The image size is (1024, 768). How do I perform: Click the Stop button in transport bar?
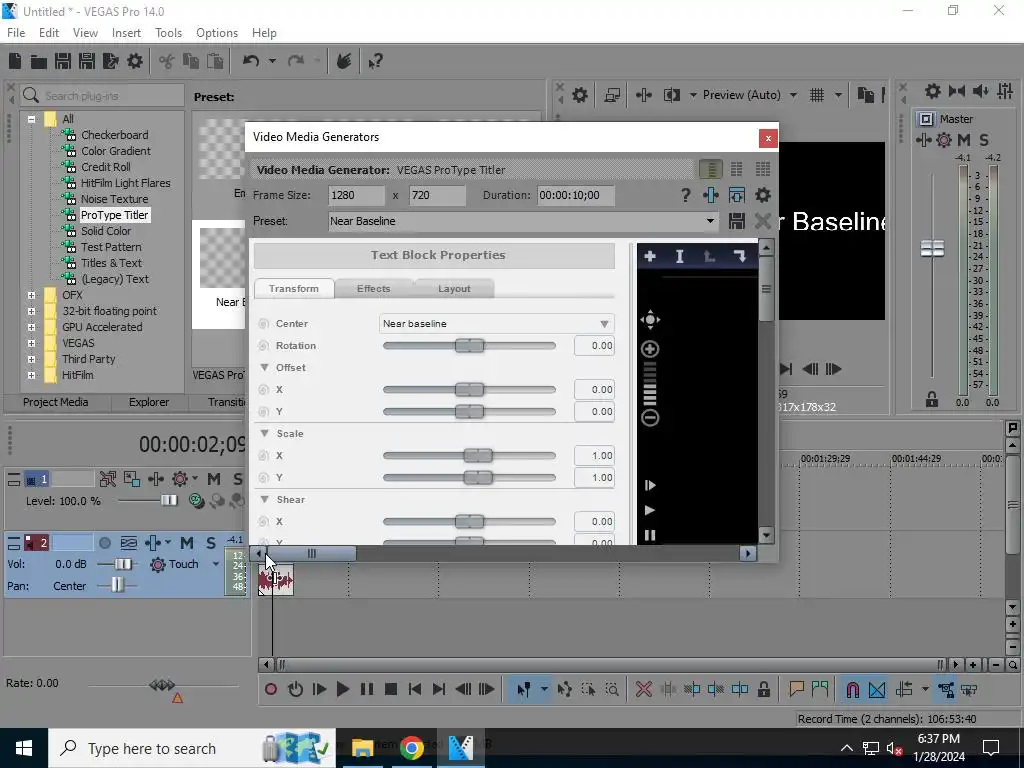(391, 689)
